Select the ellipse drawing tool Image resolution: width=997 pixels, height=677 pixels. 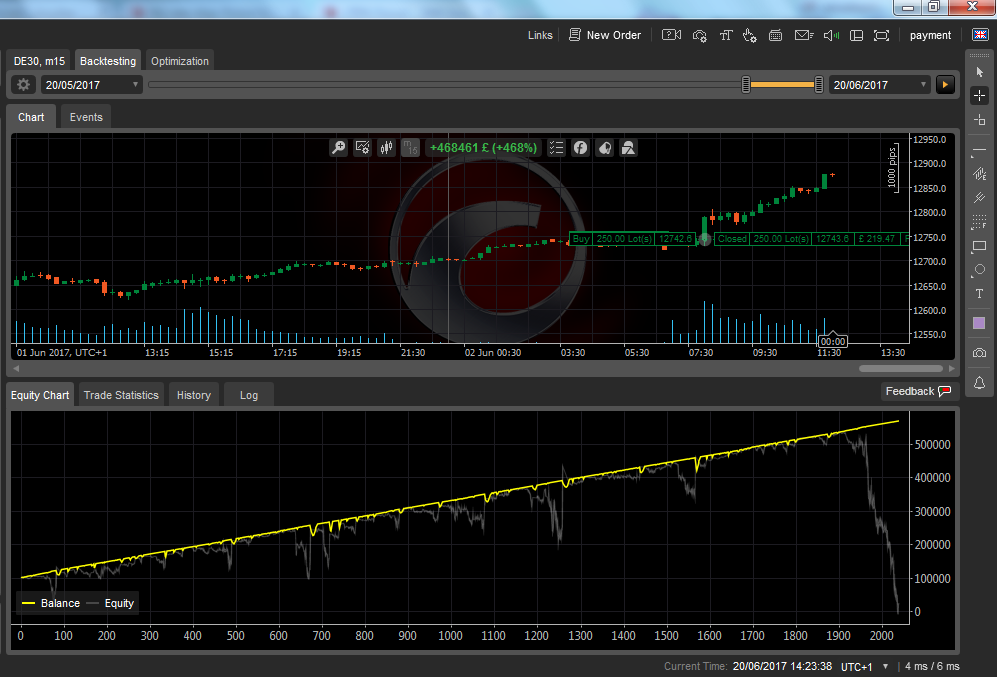point(979,270)
